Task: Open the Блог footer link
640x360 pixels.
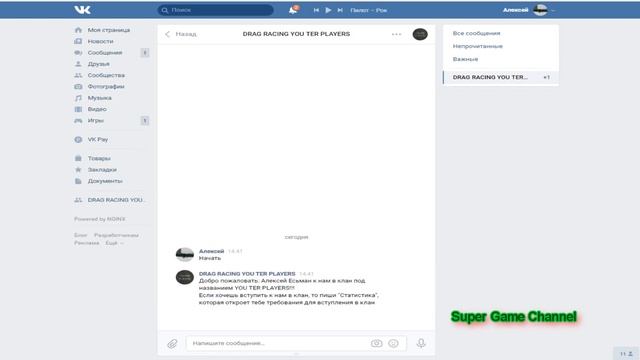Action: [x=80, y=235]
